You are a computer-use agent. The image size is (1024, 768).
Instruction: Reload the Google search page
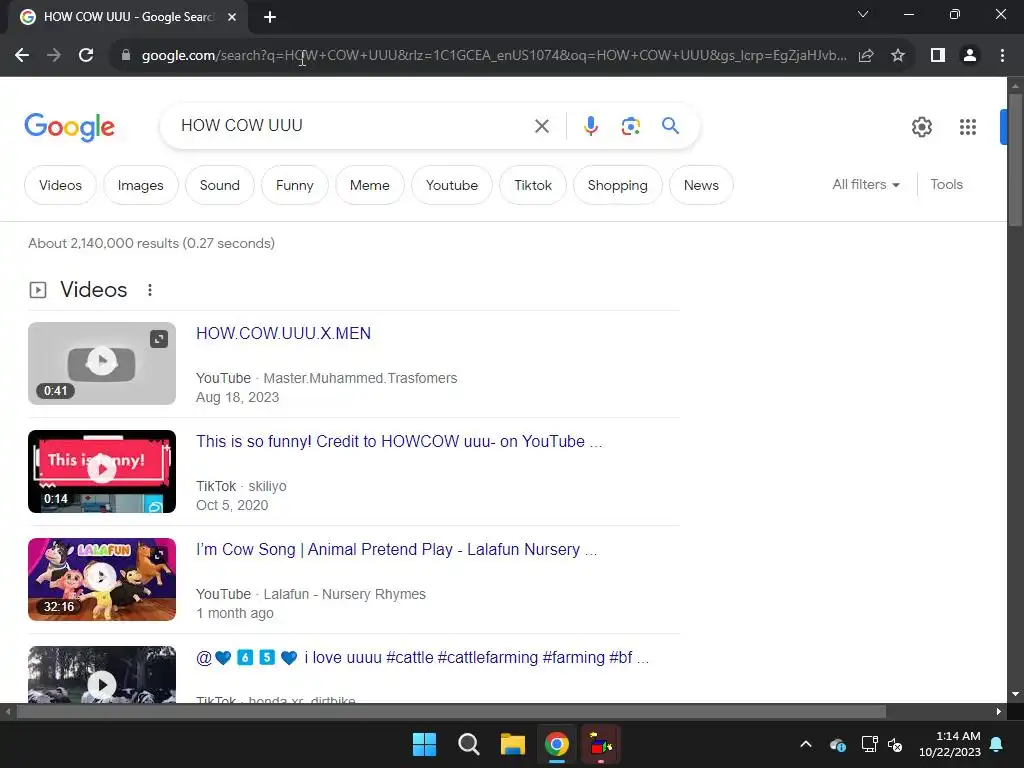86,56
